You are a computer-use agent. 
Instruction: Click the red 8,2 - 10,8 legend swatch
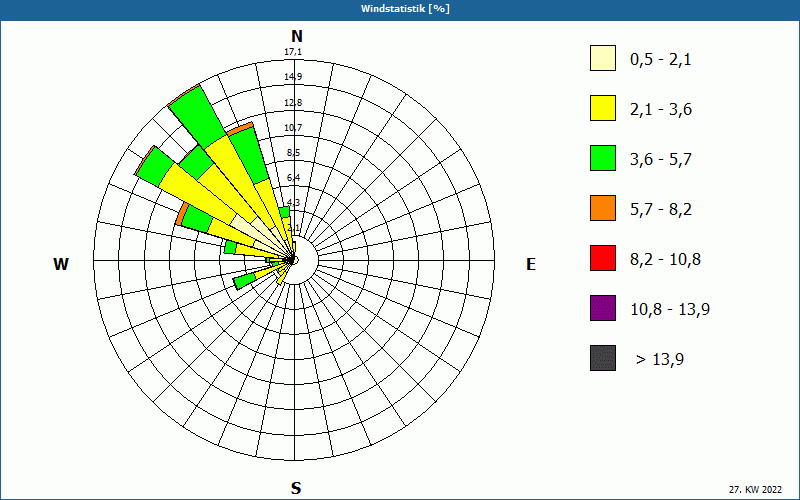(x=603, y=258)
